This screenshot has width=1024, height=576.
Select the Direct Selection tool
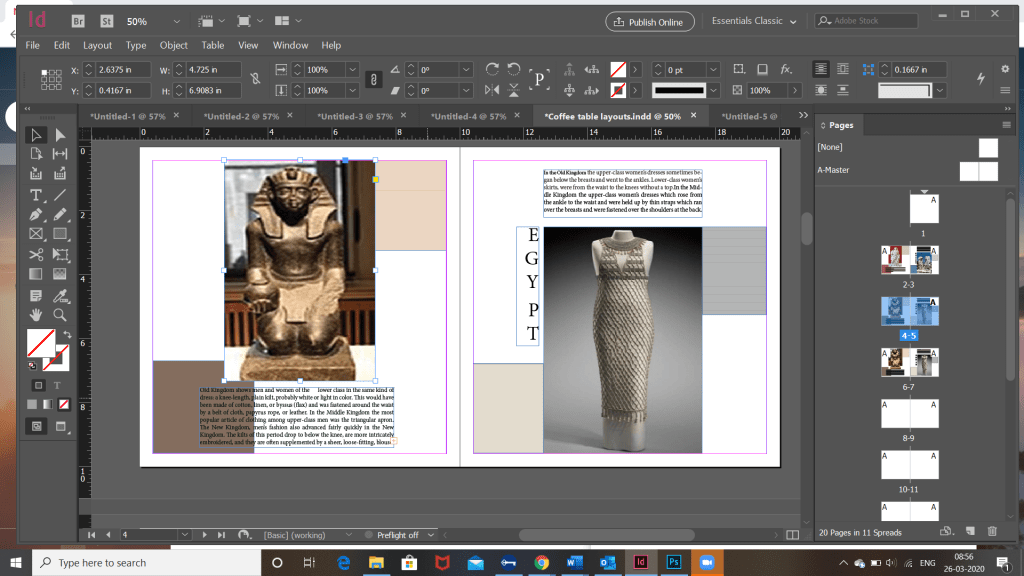pos(60,135)
